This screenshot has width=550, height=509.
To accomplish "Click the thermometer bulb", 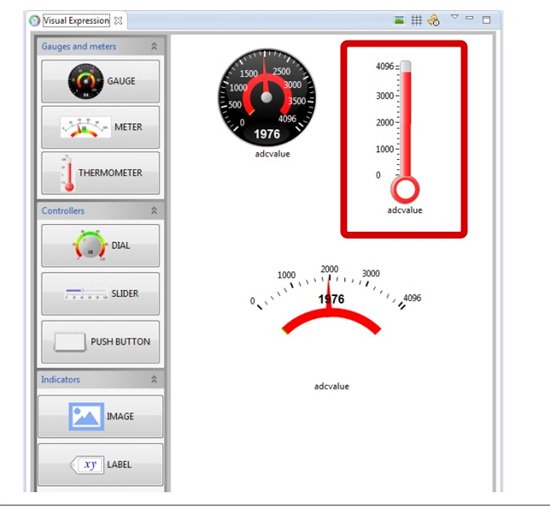I will [405, 190].
